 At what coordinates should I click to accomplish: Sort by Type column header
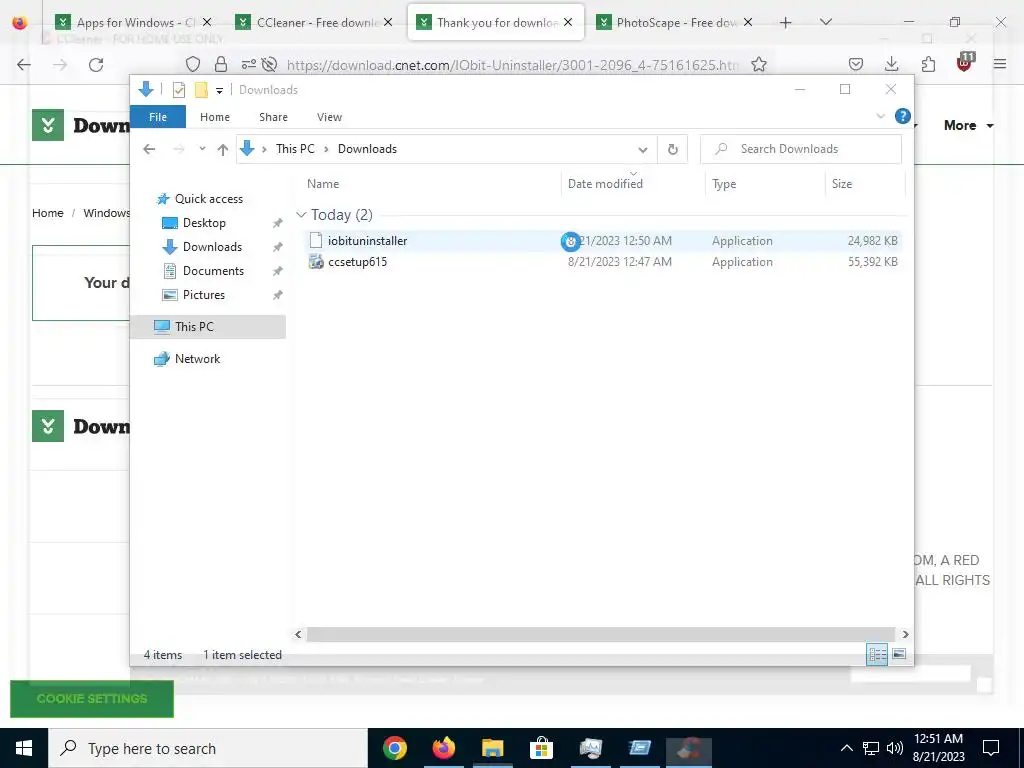(x=724, y=184)
